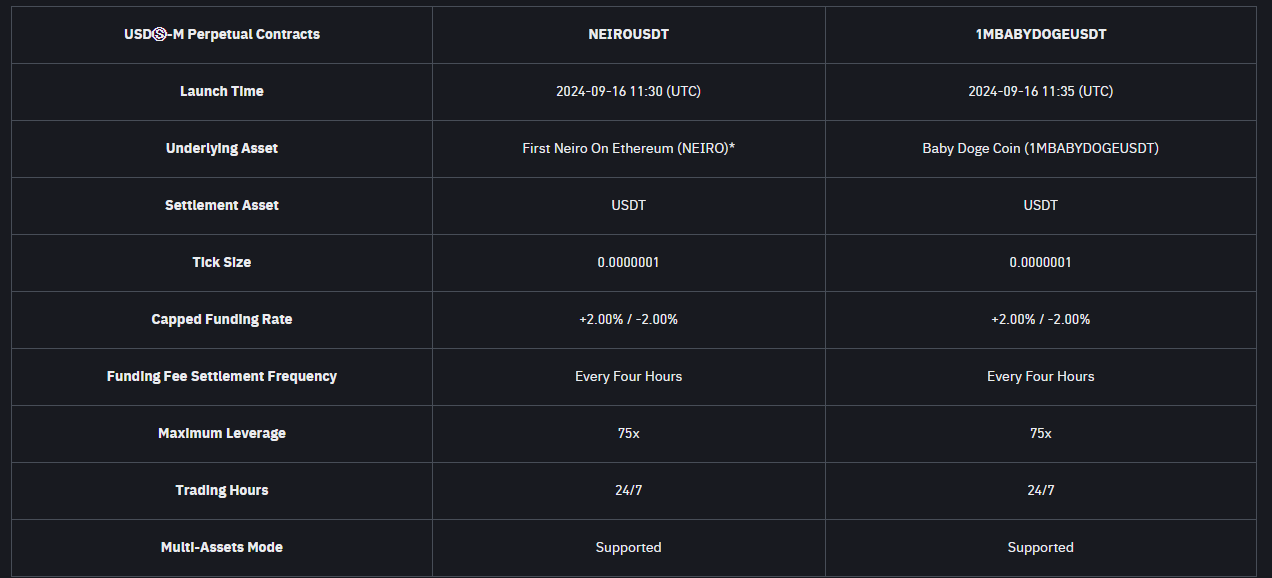Click 1MBABYDOGEUSDT launch time 2024-09-16 11:35 (UTC)

1040,91
